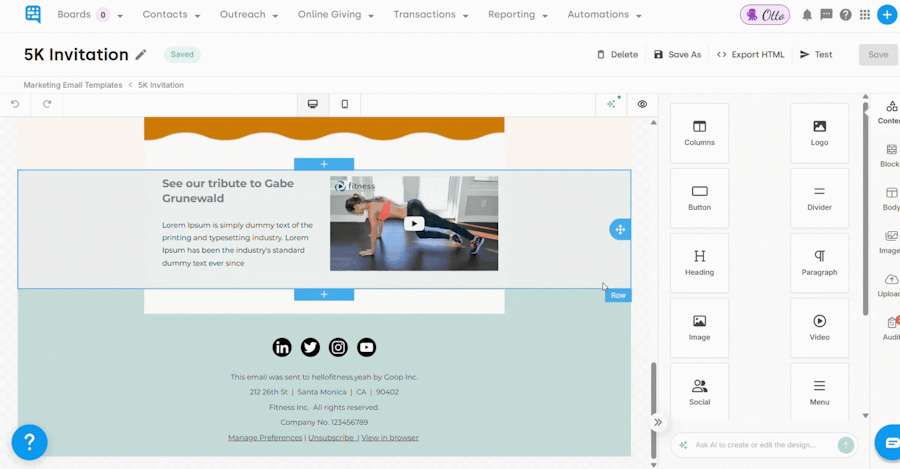Delete the email template
Screen dimensions: 900x469
coord(617,55)
